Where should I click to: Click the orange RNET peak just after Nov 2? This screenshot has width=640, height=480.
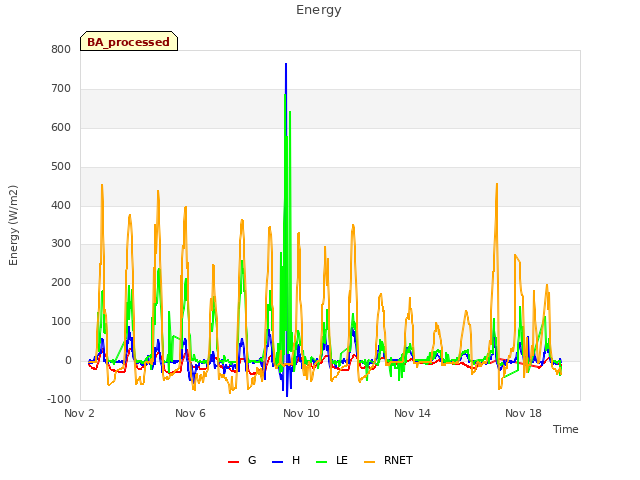[x=102, y=185]
